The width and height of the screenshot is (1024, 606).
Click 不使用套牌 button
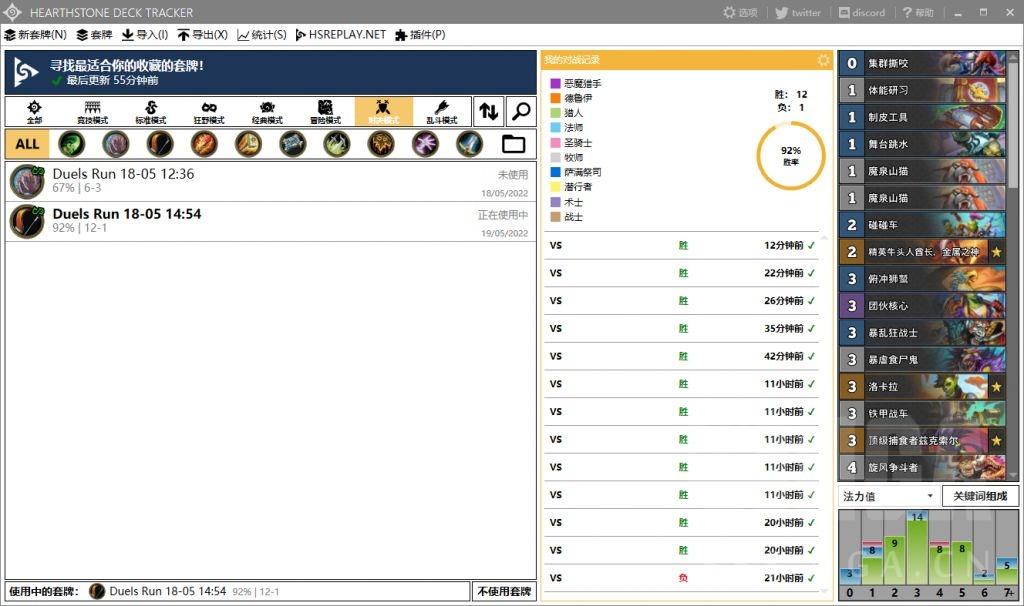[x=504, y=591]
